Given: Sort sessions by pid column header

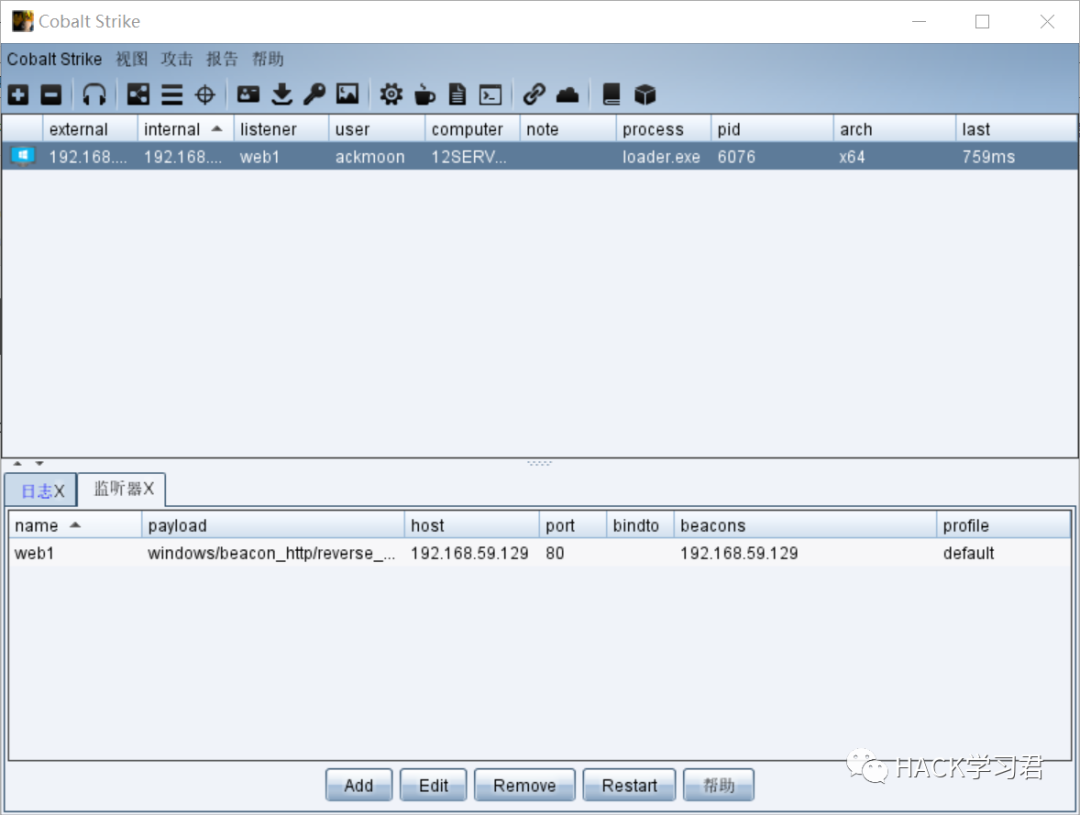Looking at the screenshot, I should tap(772, 129).
